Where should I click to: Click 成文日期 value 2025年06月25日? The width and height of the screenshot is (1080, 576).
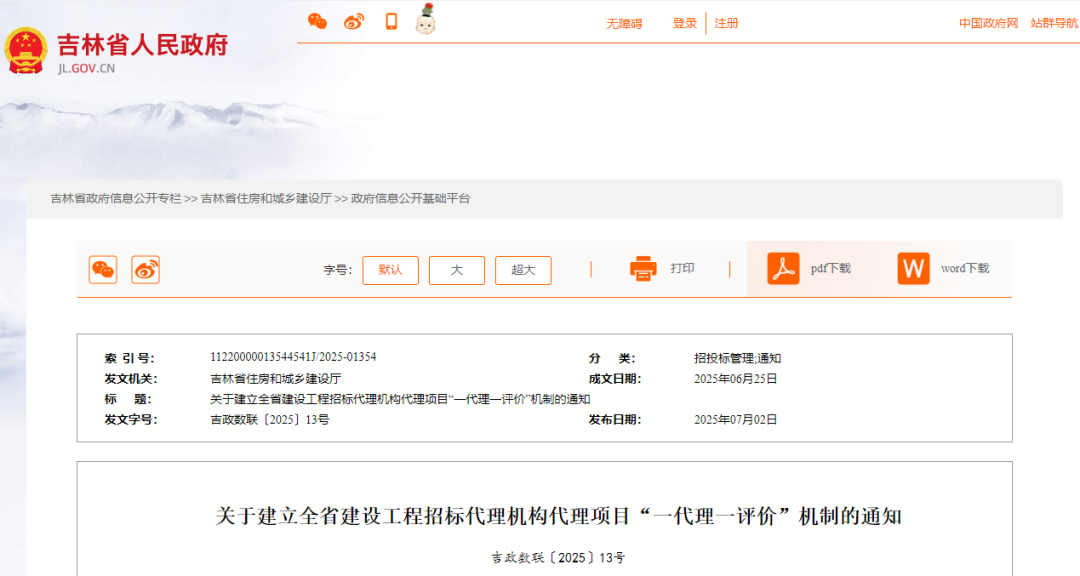pyautogui.click(x=736, y=378)
